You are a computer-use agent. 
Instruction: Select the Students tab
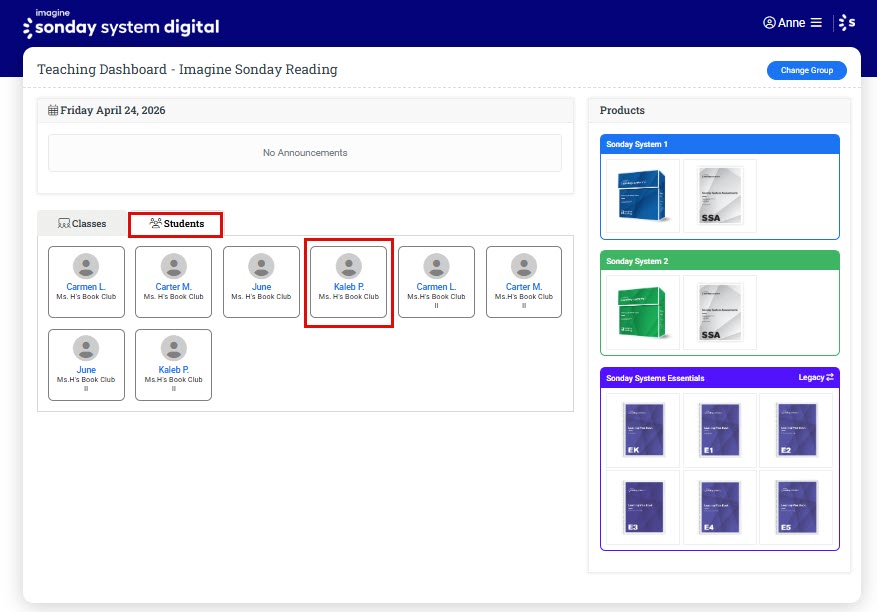(176, 223)
